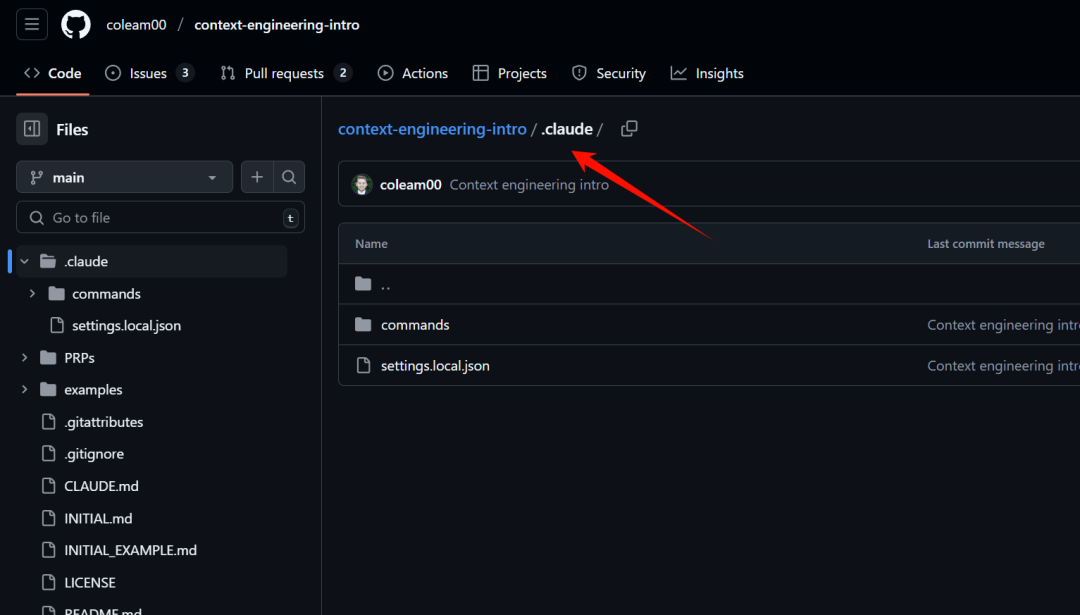Click the Files panel heading

click(x=72, y=129)
